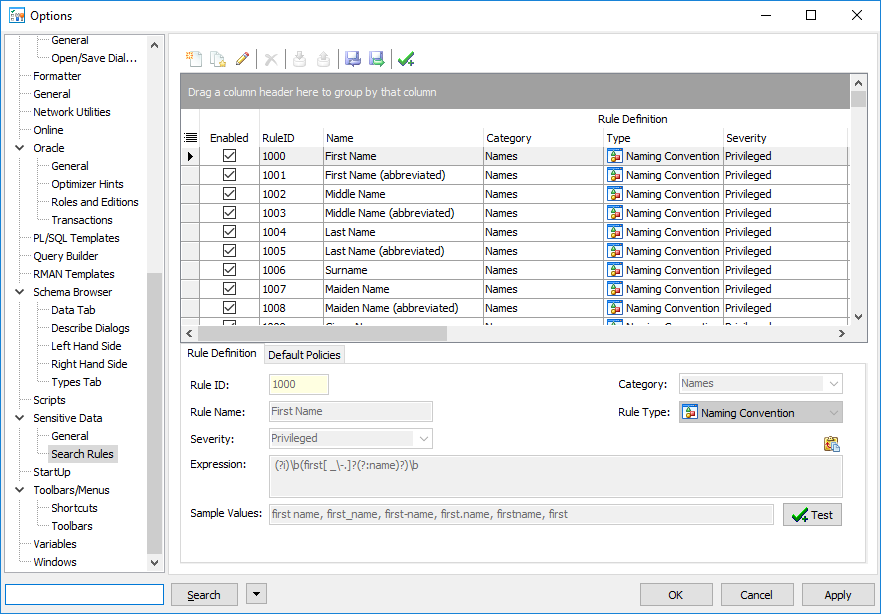The height and width of the screenshot is (614, 881).
Task: Open Query Builder options
Action: pos(65,256)
